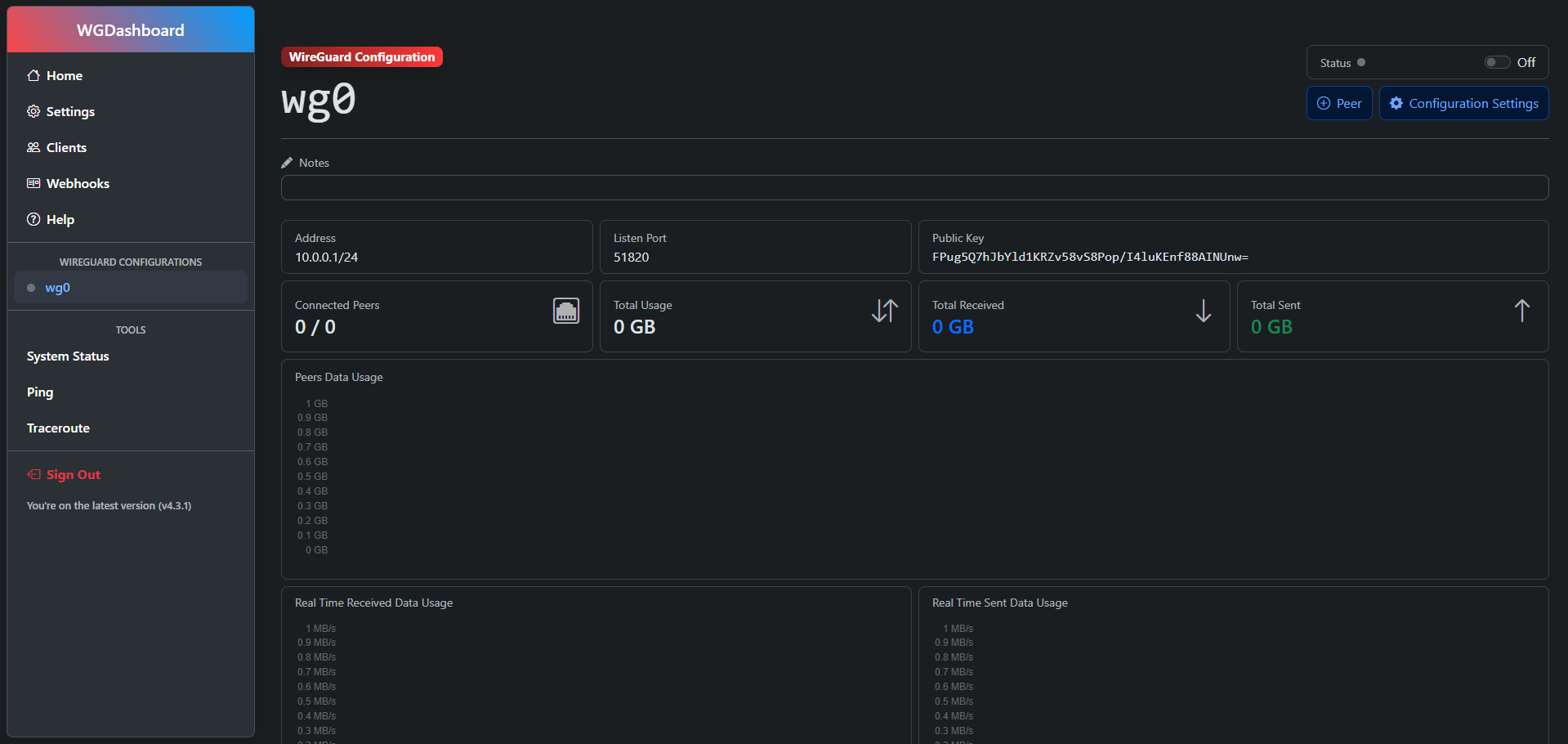1568x744 pixels.
Task: Open the Traceroute tool
Action: [58, 428]
